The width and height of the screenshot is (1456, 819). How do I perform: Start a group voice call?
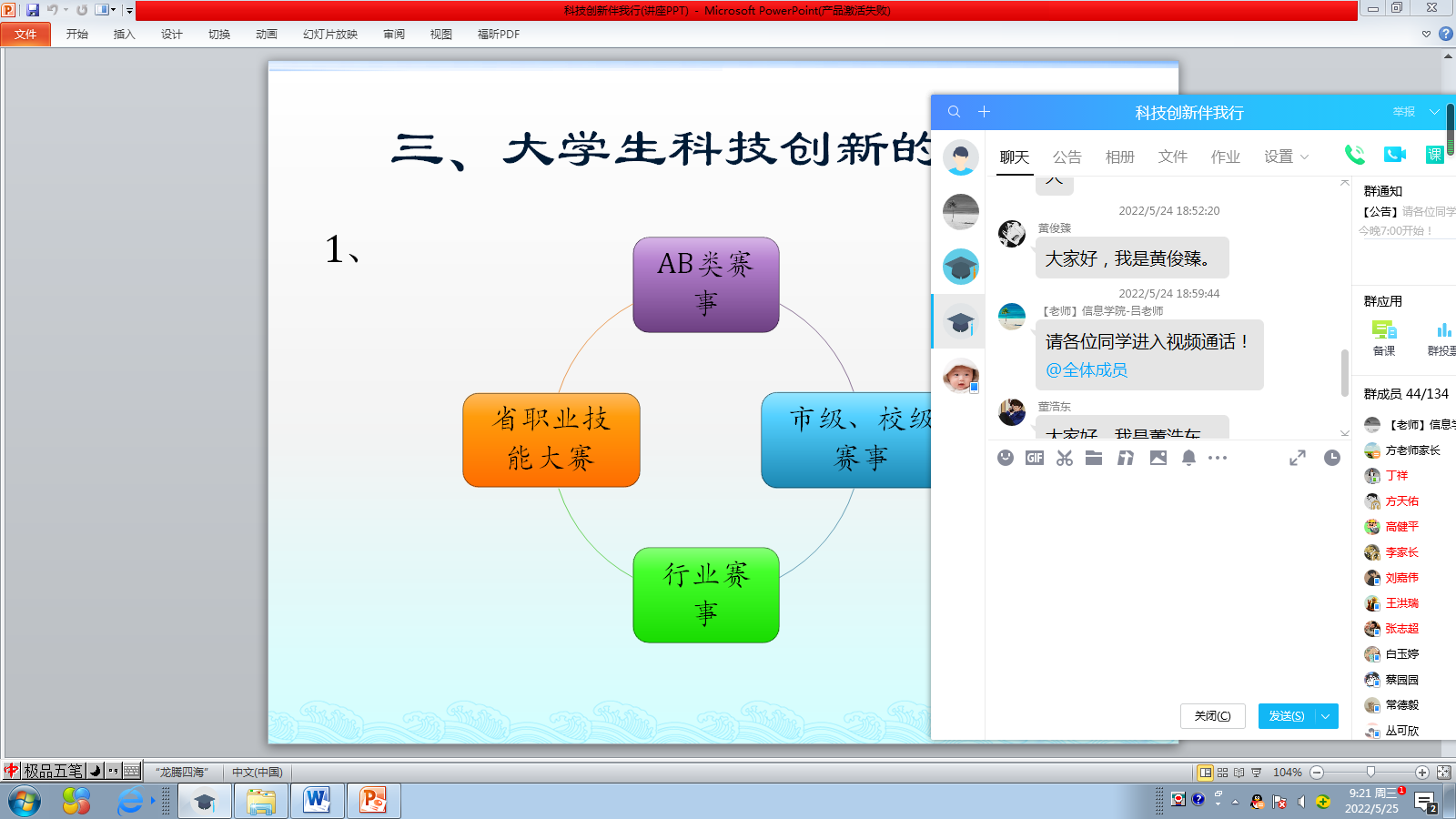(1355, 155)
